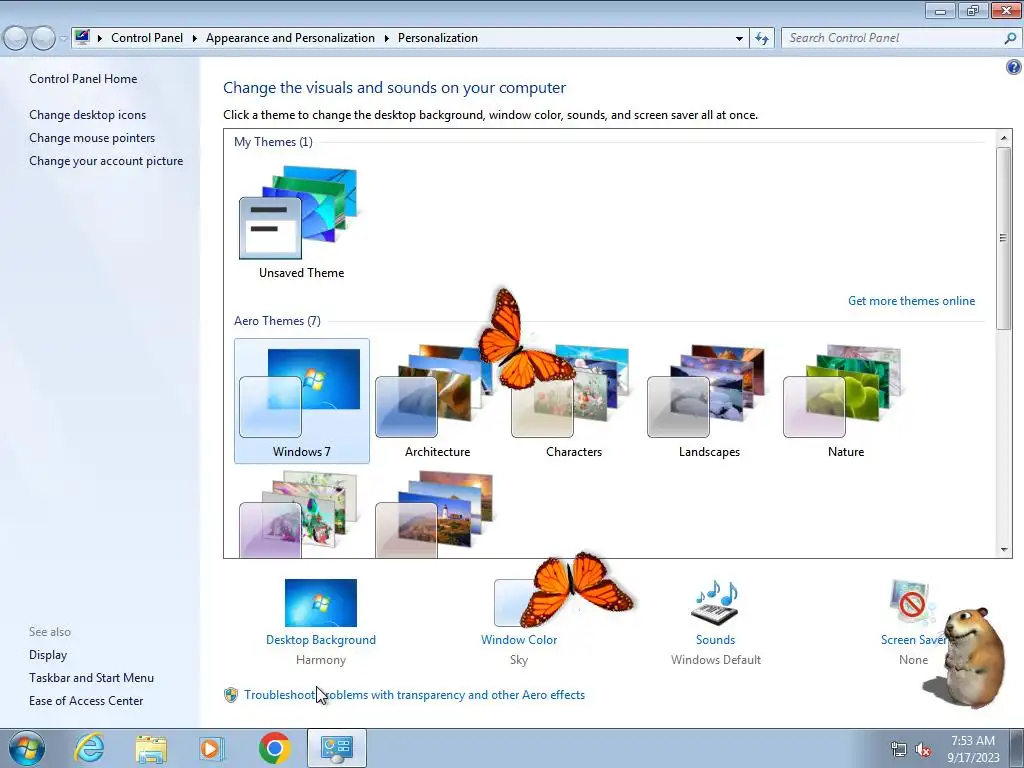This screenshot has height=768, width=1024.
Task: Click the Control Panel taskbar button
Action: point(337,748)
